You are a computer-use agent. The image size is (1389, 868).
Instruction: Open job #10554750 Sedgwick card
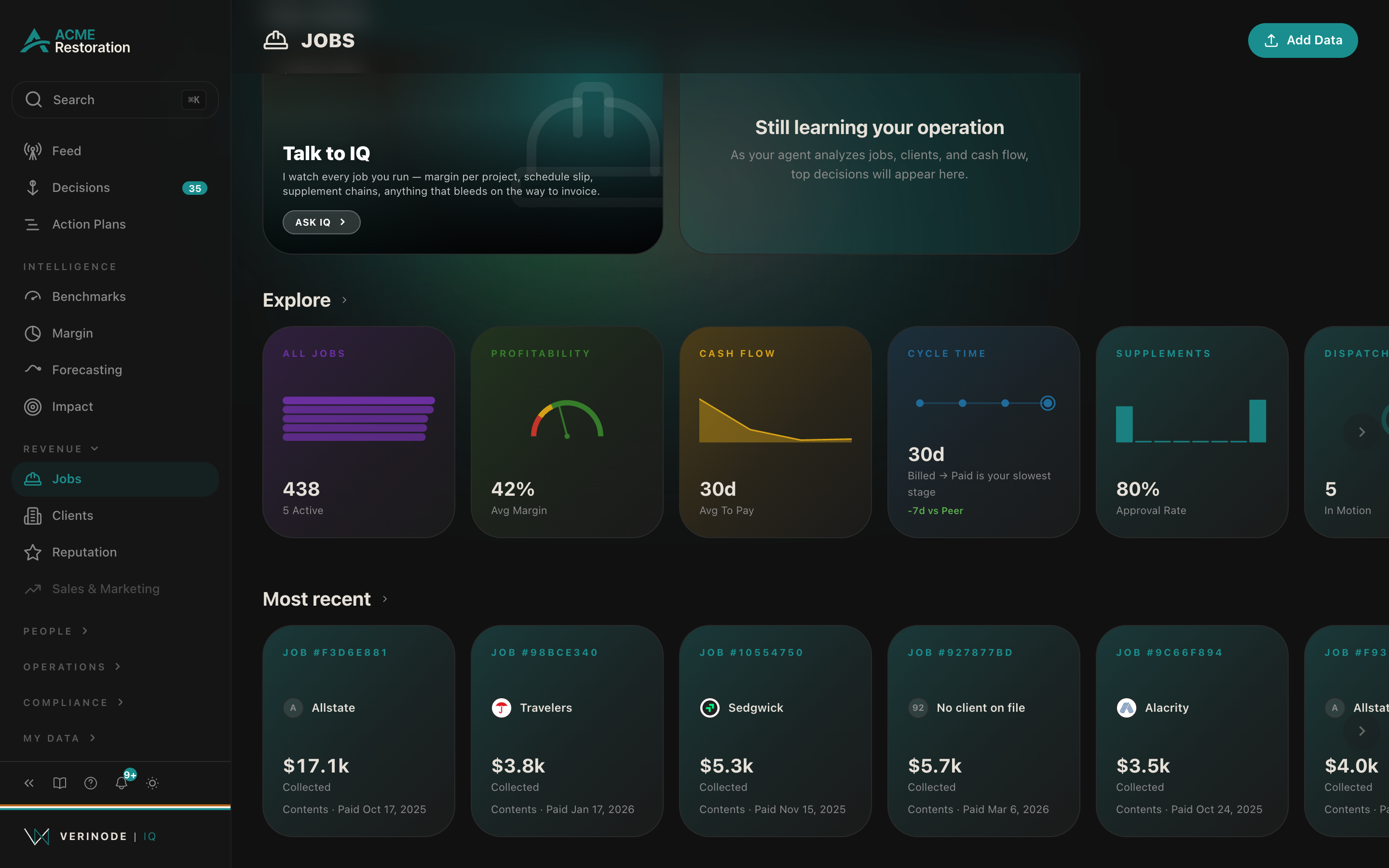pos(776,731)
